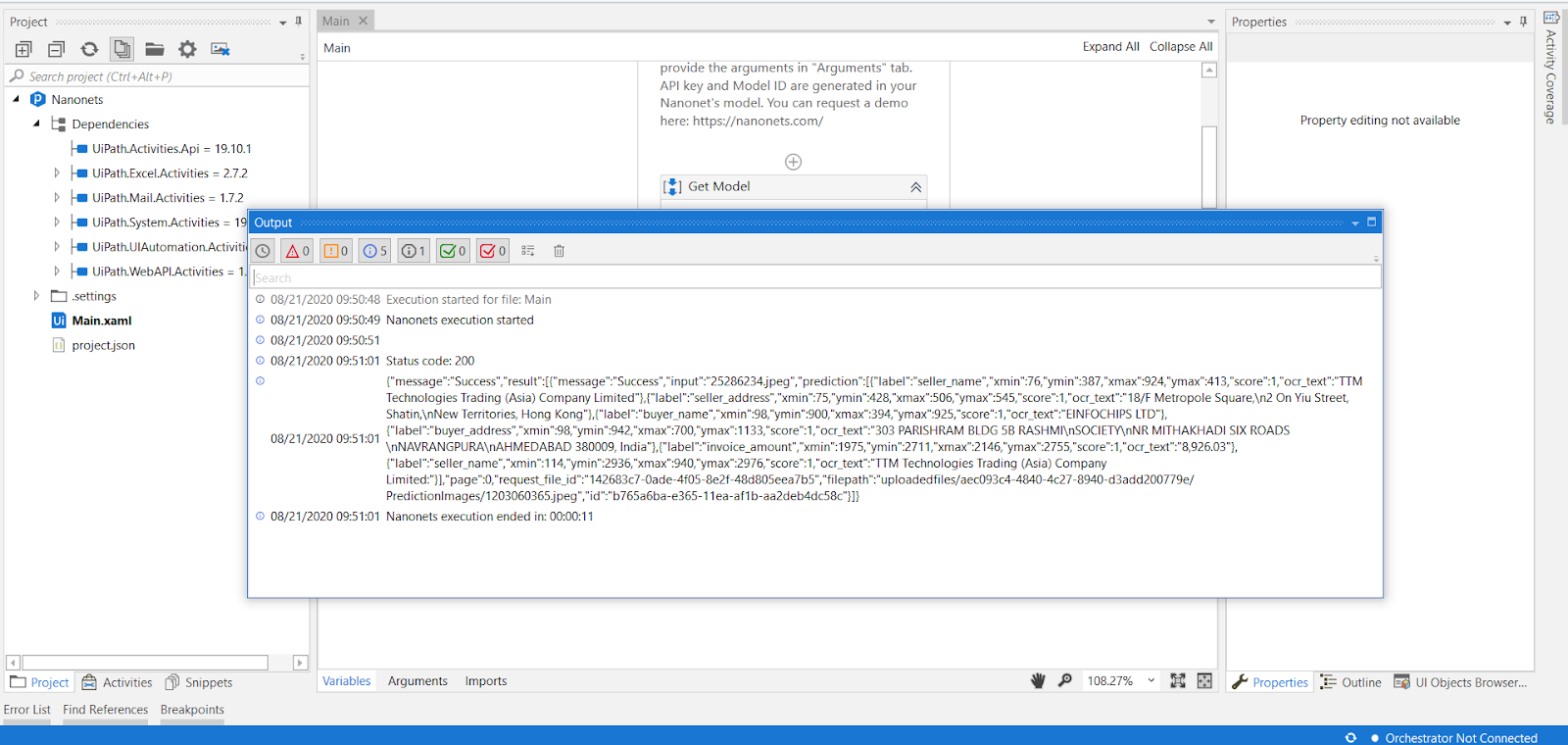
Task: Expand all items in the Project panel toolbar
Action: [24, 49]
